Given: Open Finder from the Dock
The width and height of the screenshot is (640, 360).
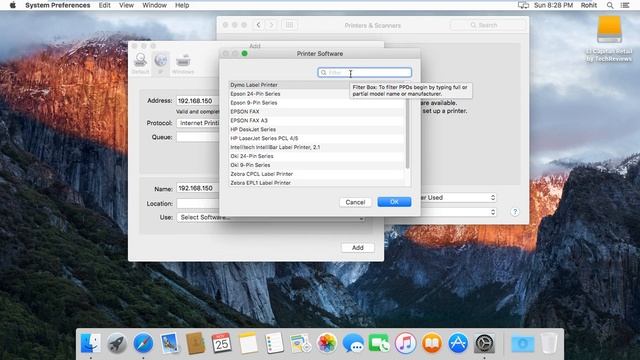Looking at the screenshot, I should point(91,343).
